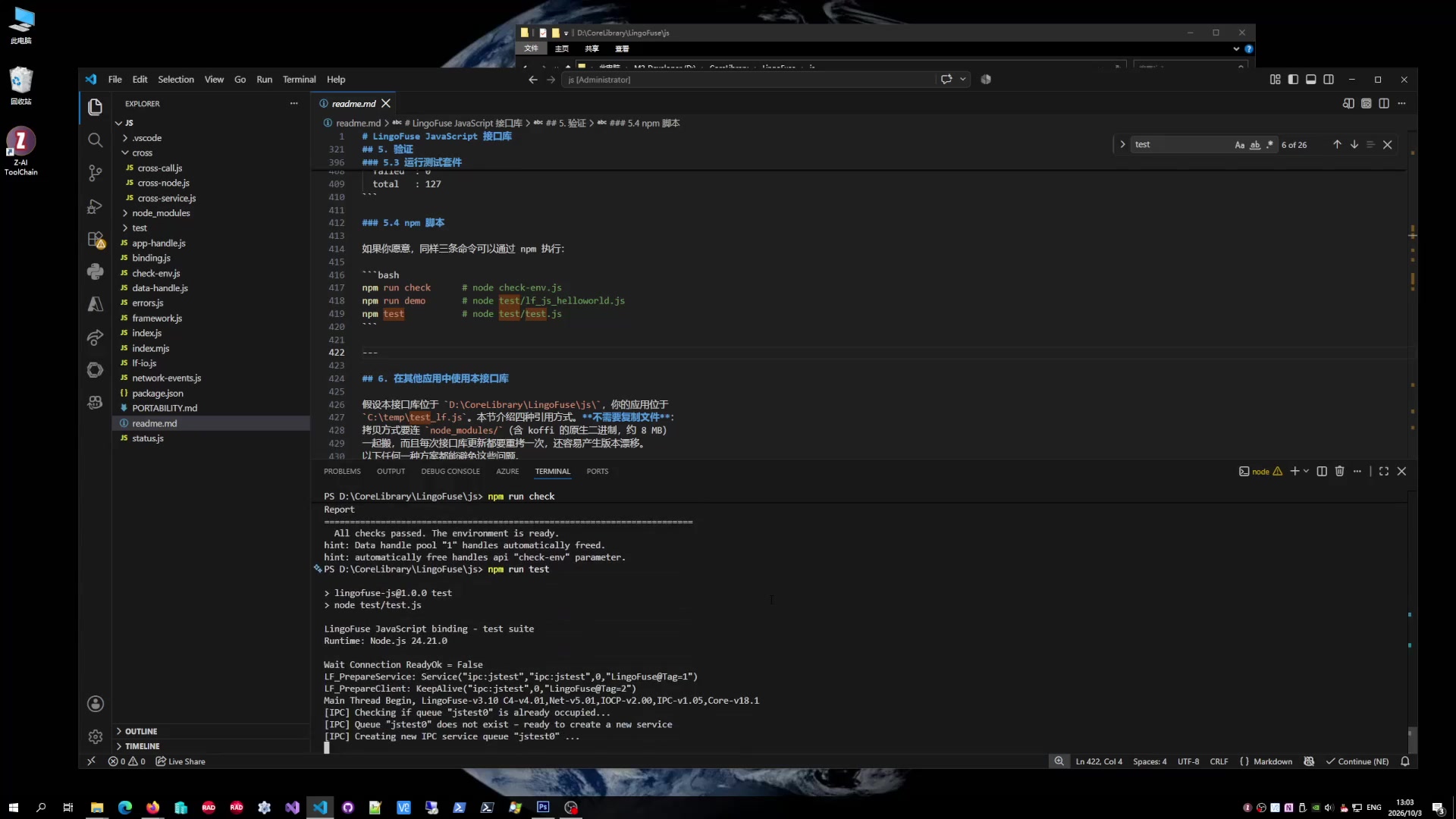Screen dimensions: 1456x819
Task: Open the Manage gear in activity bar
Action: tap(95, 736)
